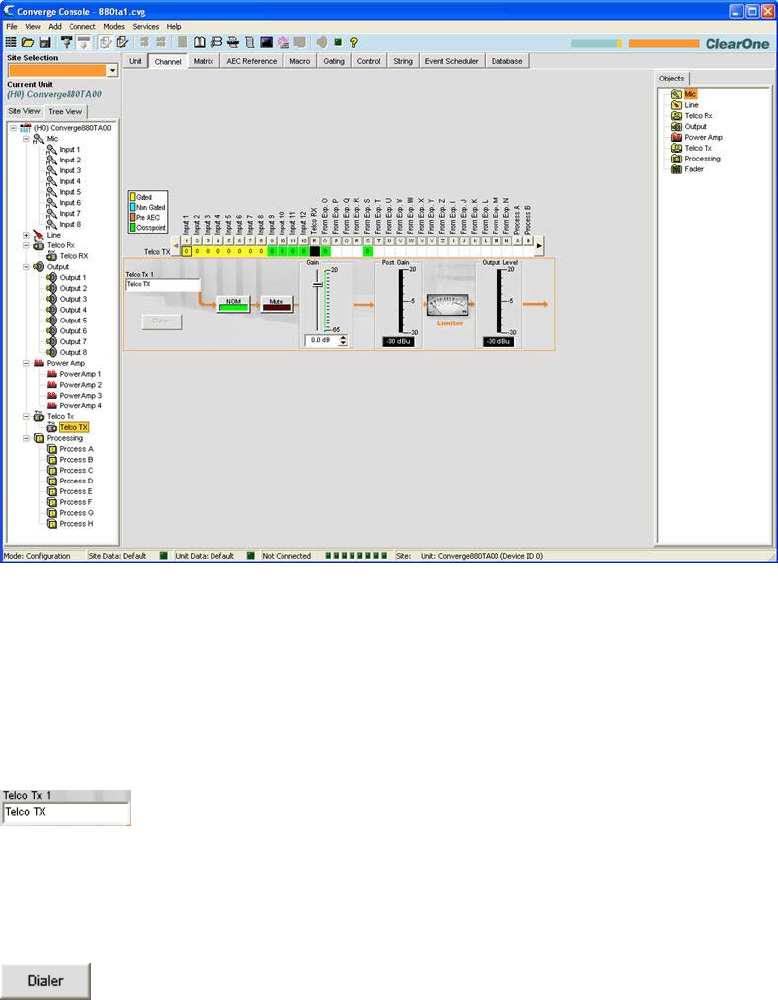Switch to the Database tab
Image resolution: width=778 pixels, height=1000 pixels.
pos(507,61)
